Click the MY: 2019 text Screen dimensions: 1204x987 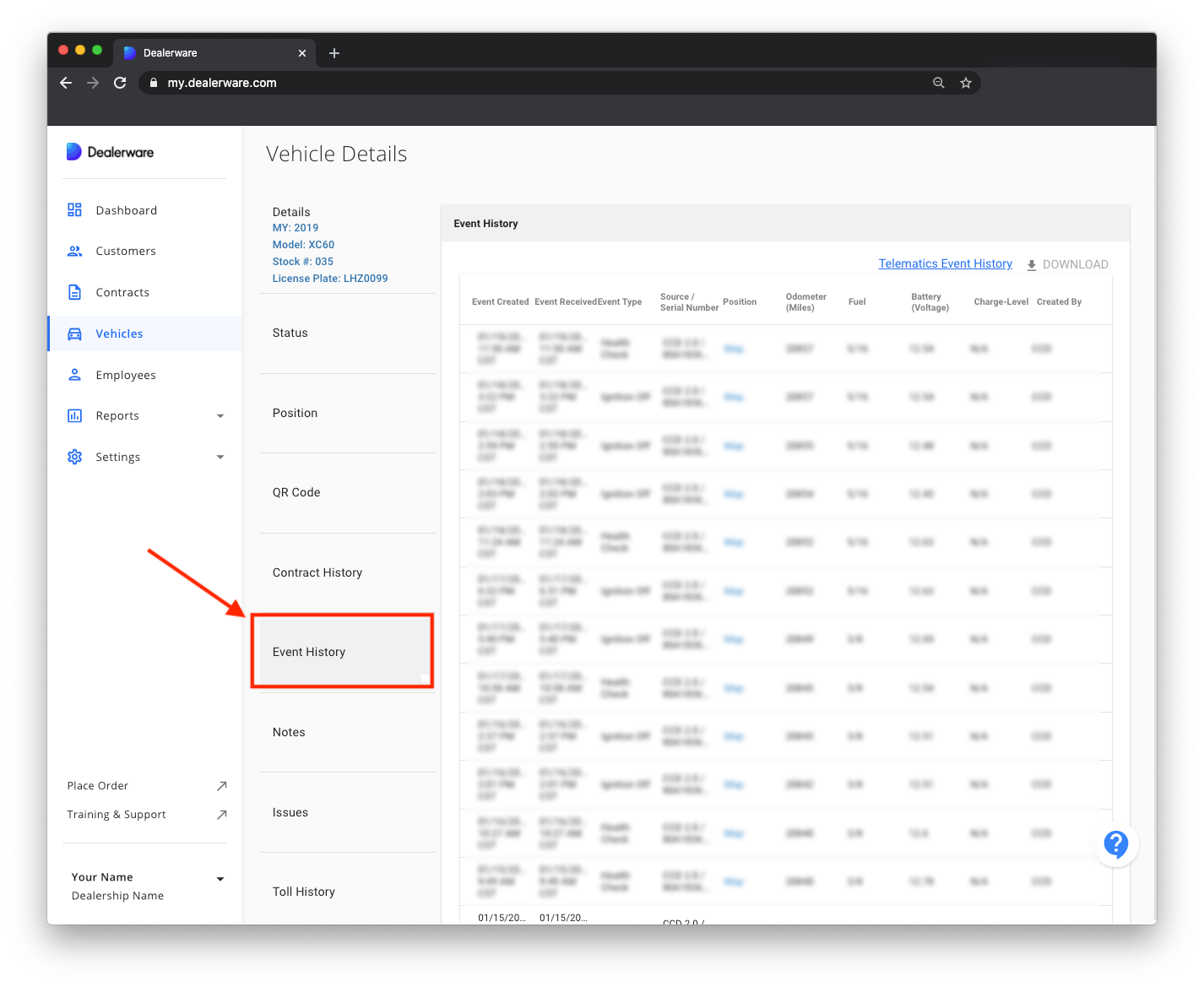[296, 228]
